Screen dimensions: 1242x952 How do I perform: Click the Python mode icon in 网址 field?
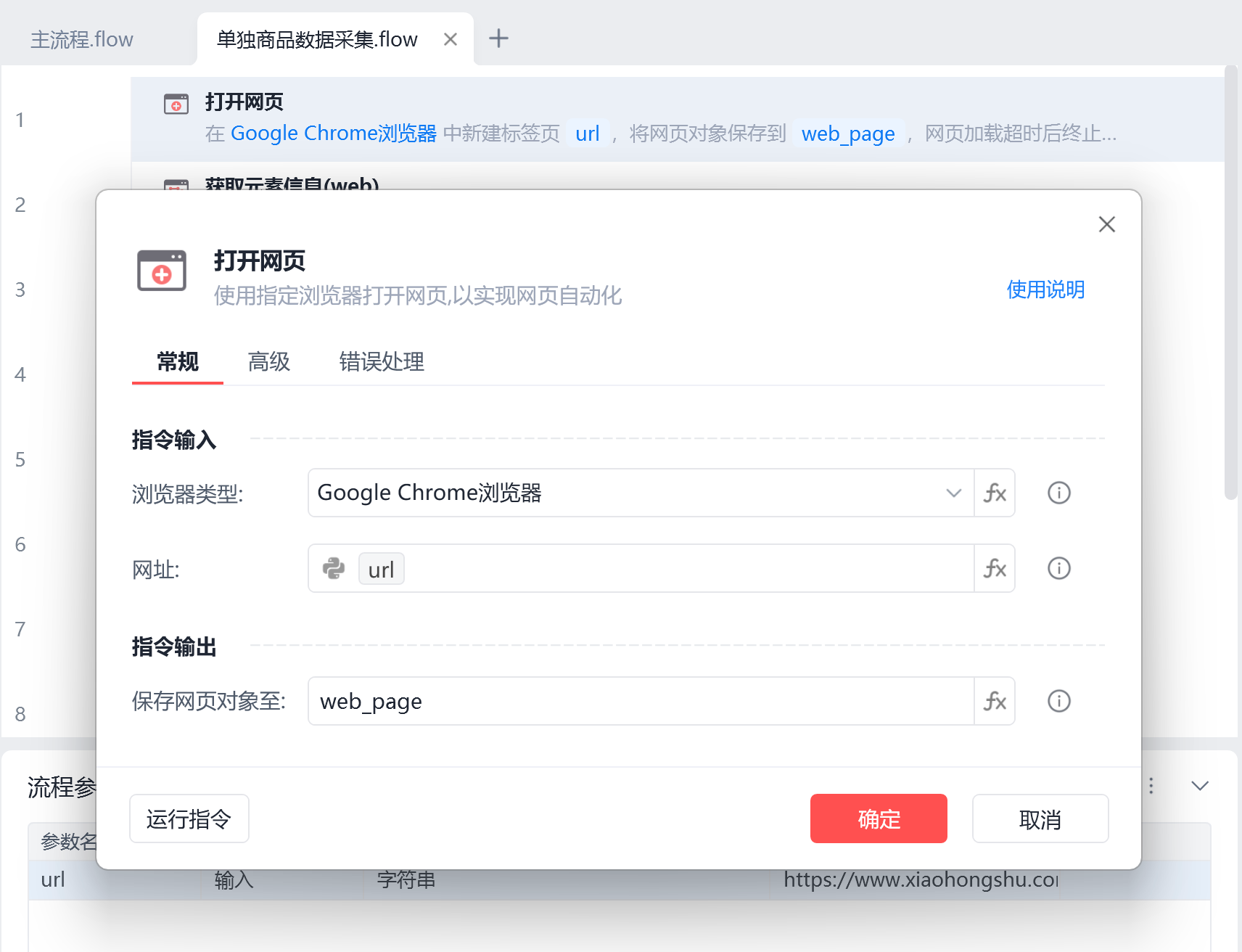coord(333,569)
